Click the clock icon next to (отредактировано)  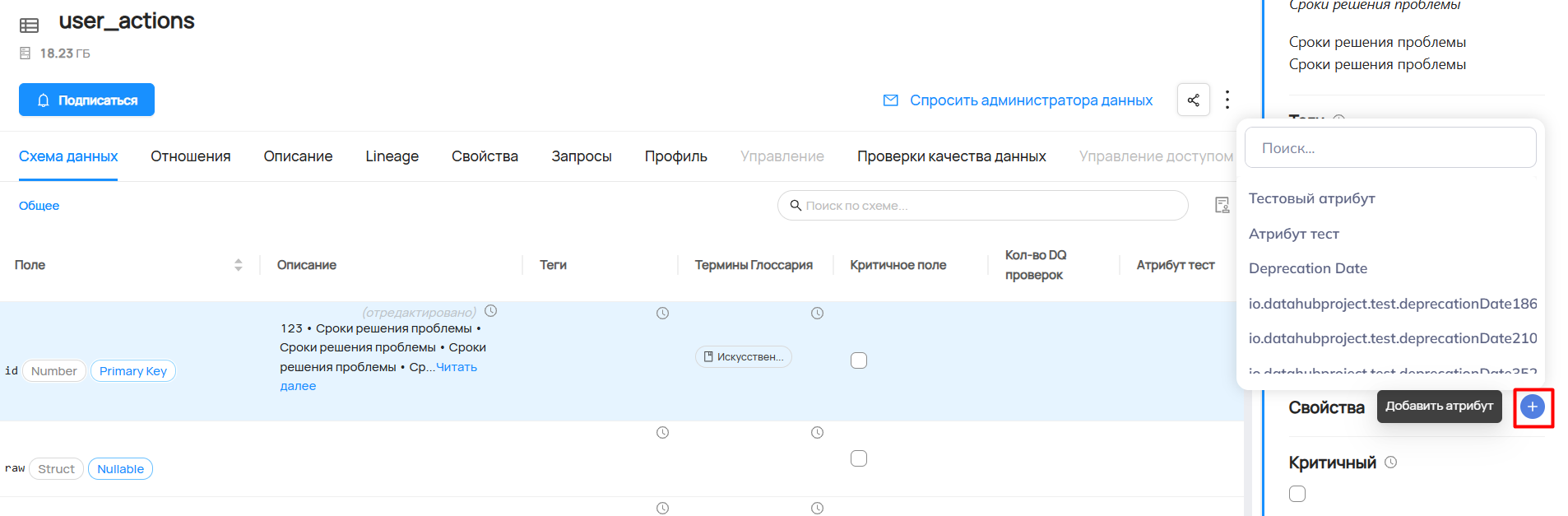coord(491,311)
